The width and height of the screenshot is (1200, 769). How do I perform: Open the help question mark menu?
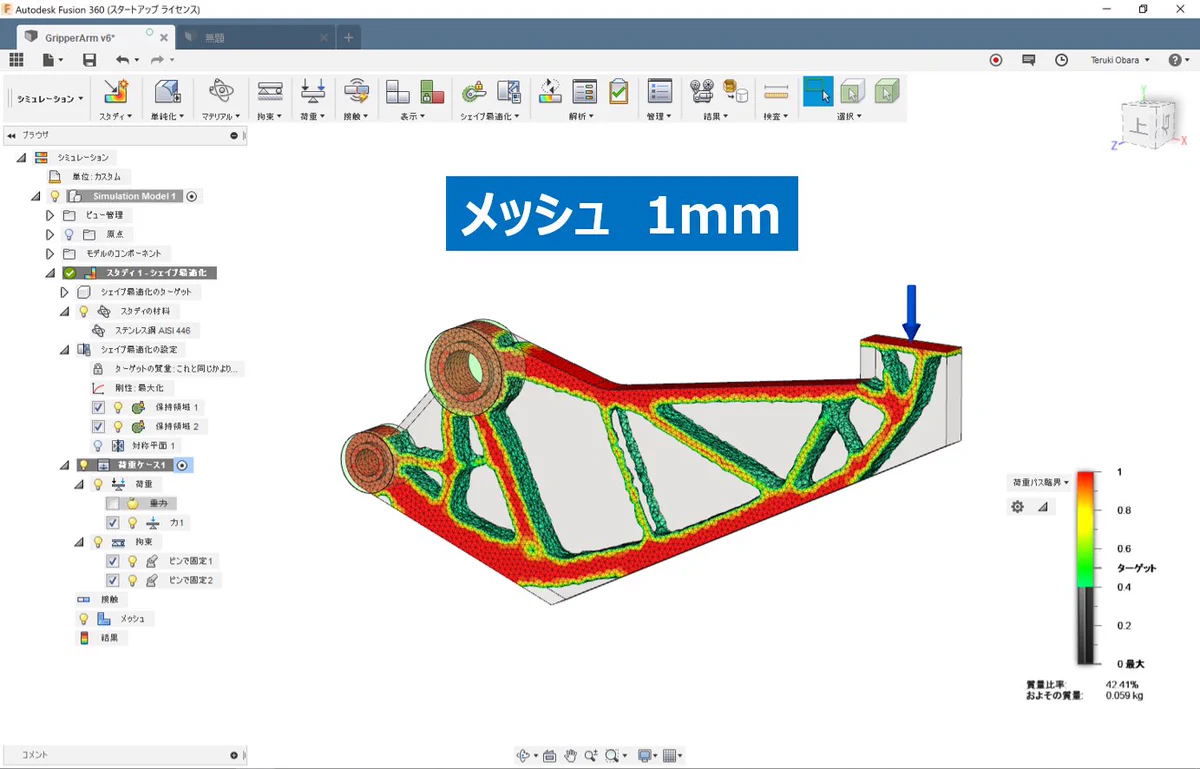[x=1178, y=60]
